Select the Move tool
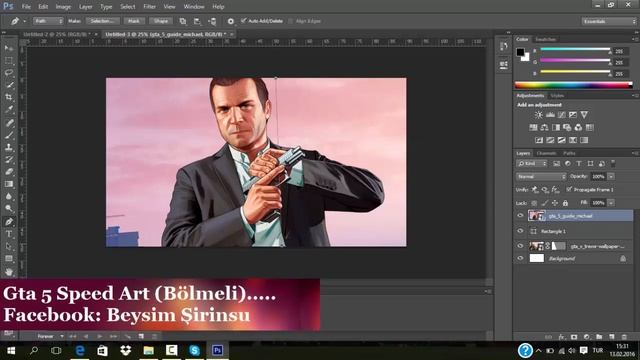640x360 pixels. click(9, 48)
